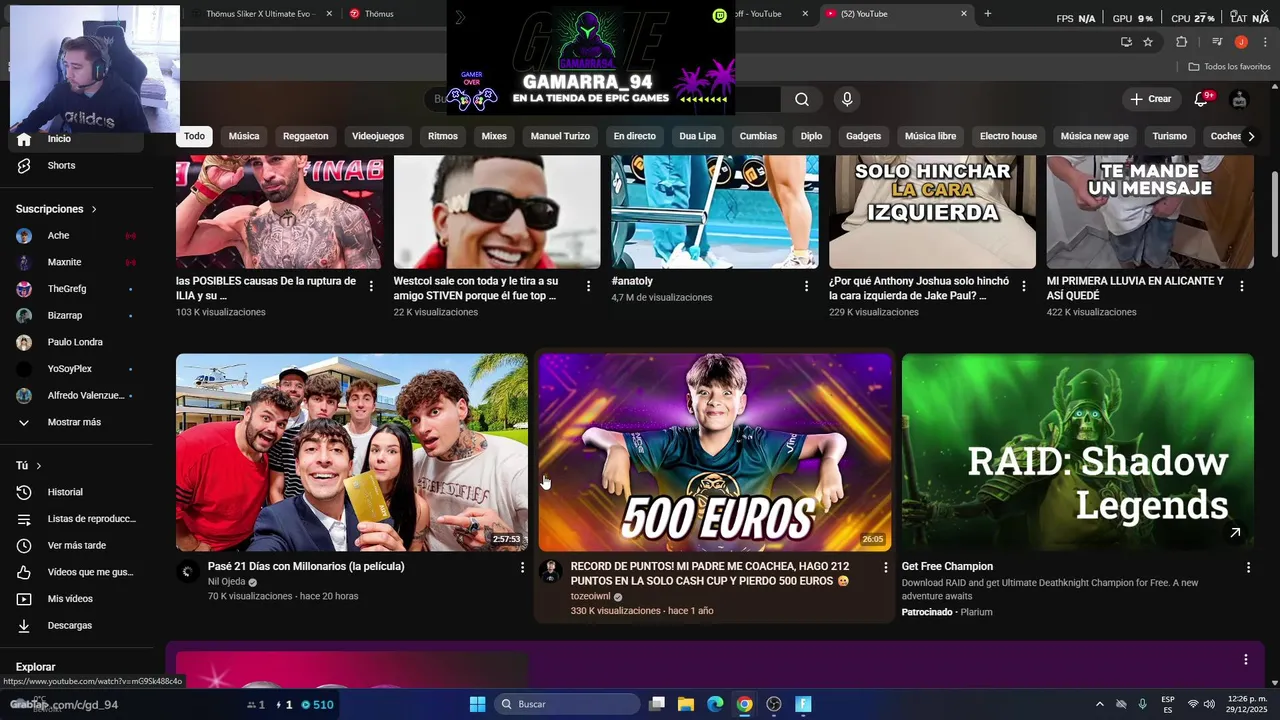
Task: Bookmark this page with the star icon
Action: coord(1148,42)
